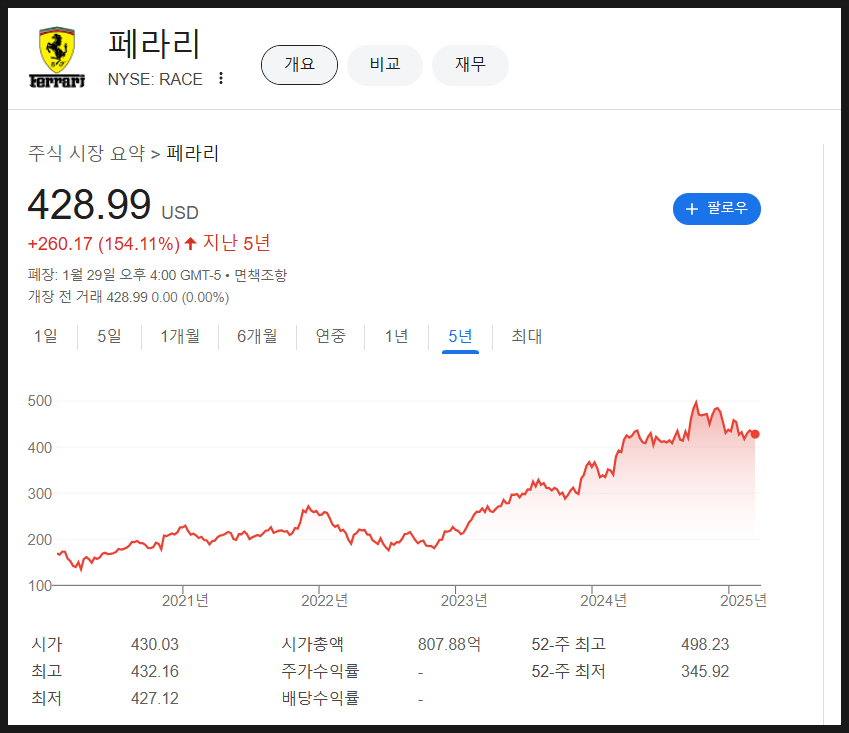Click the 시가총액 value 807.88억
849x733 pixels.
449,644
